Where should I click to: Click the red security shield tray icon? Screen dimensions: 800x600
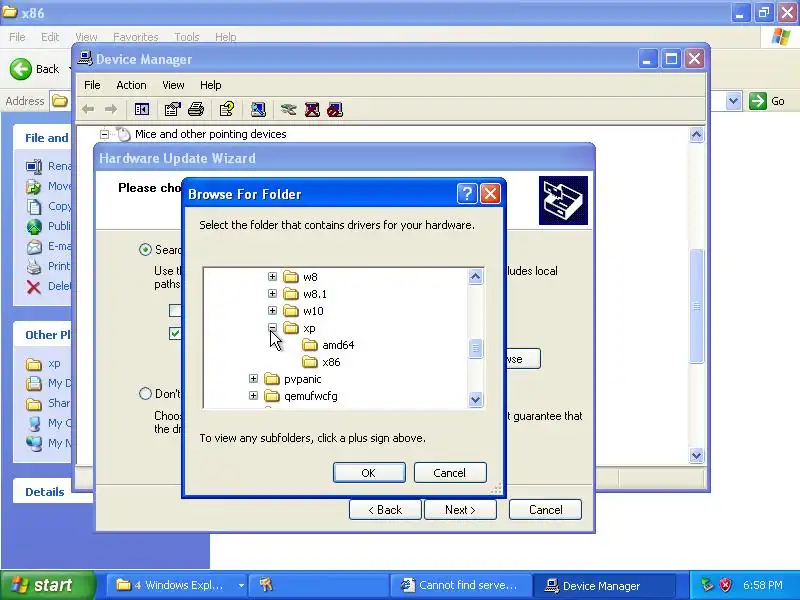[726, 585]
